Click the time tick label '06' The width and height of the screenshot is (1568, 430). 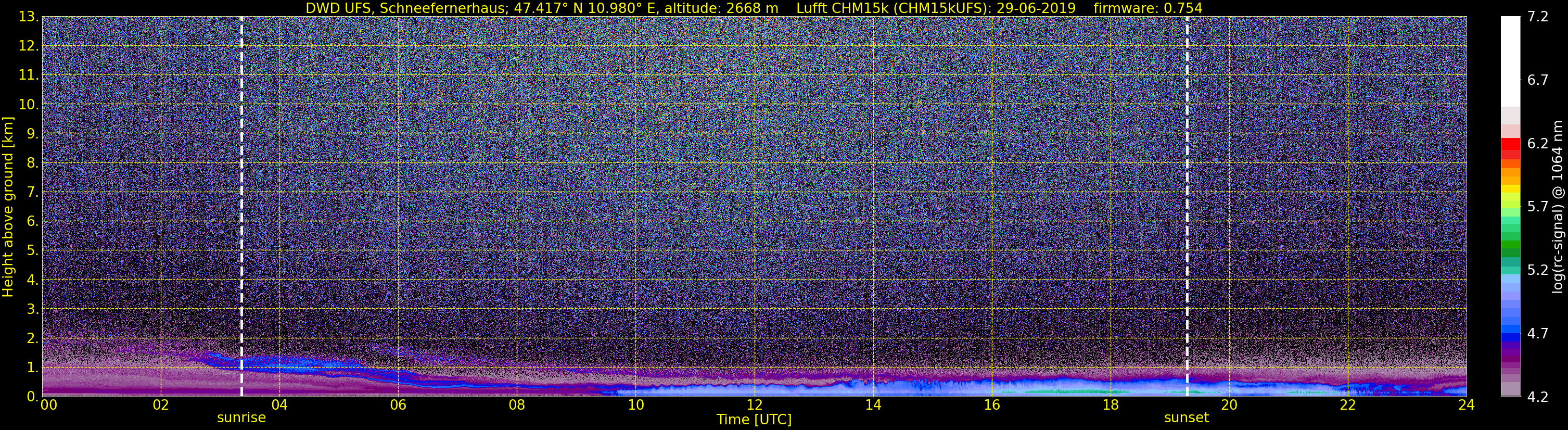point(398,406)
